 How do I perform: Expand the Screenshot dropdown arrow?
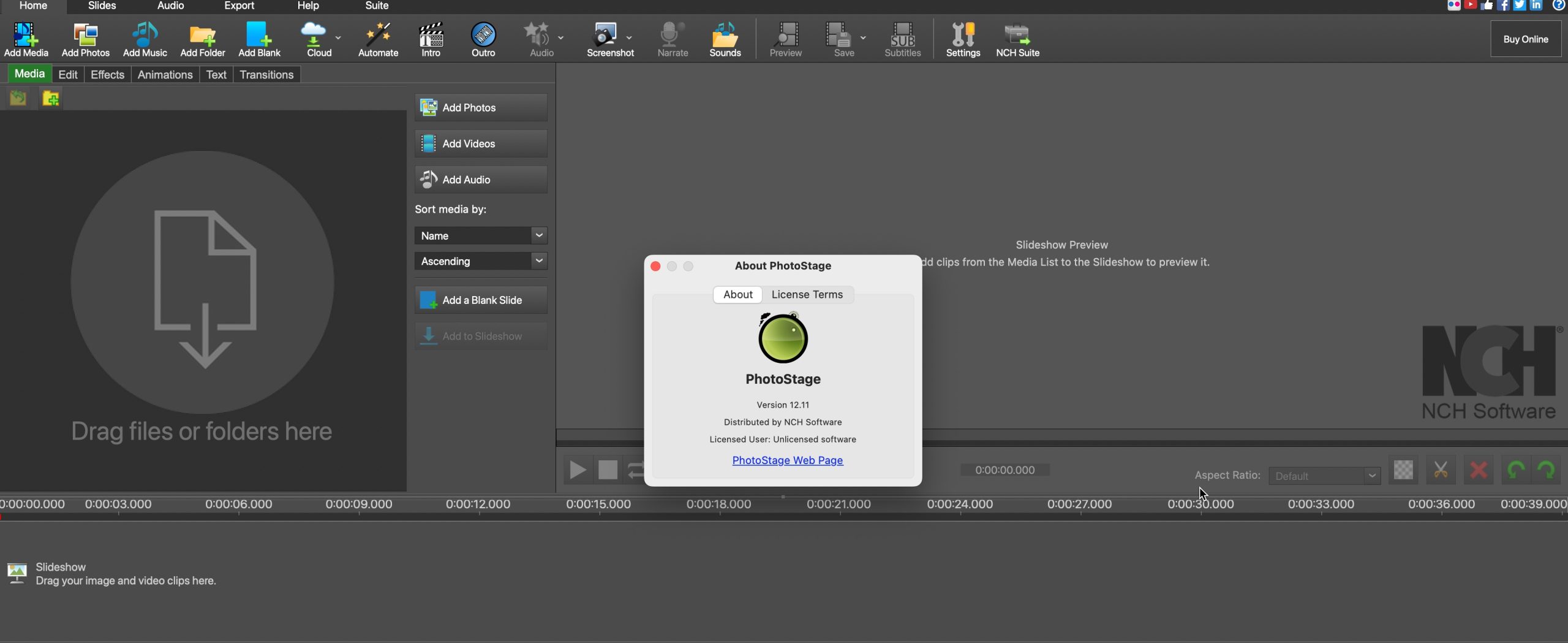629,38
